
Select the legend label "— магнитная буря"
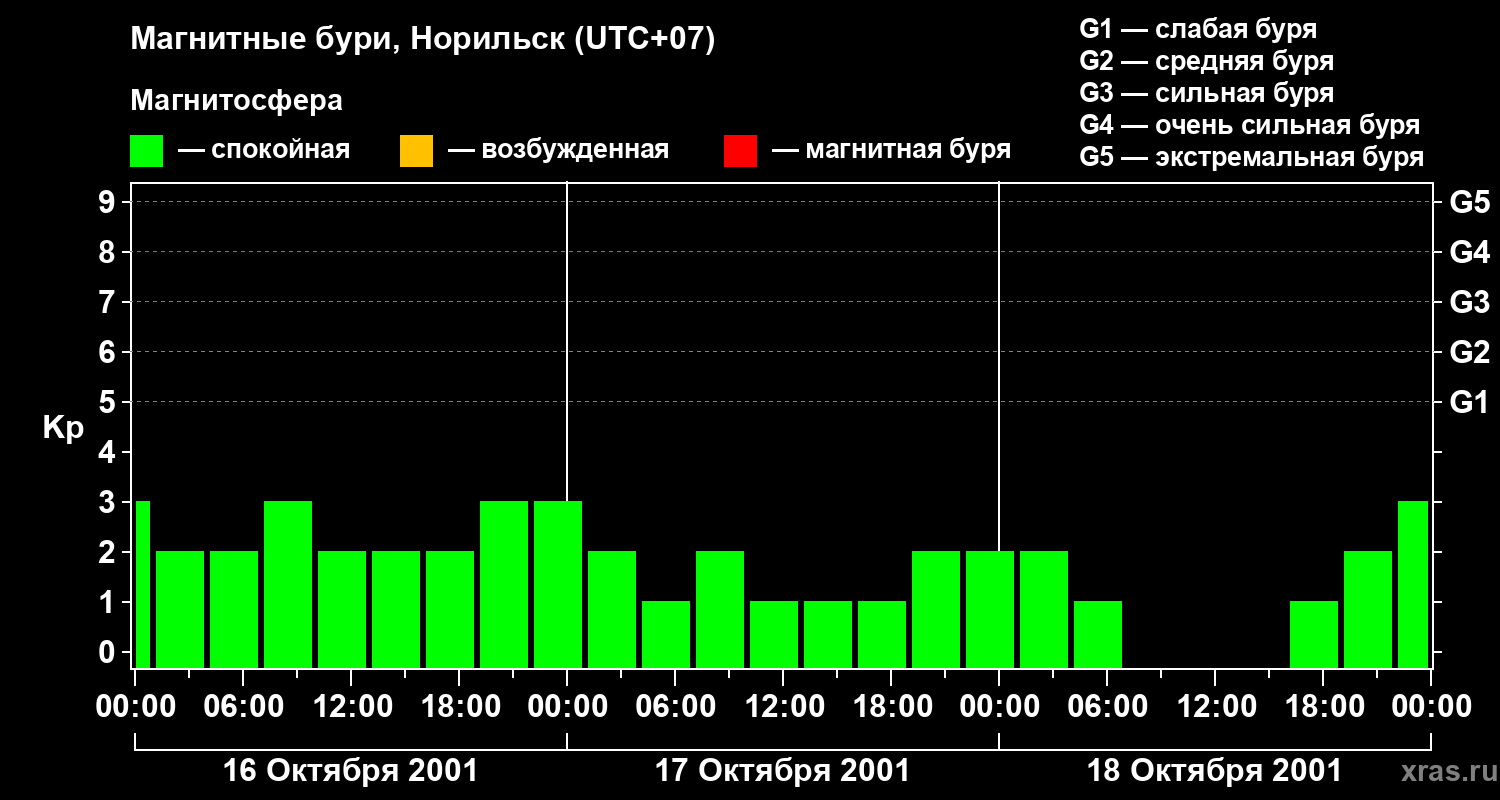coord(892,150)
